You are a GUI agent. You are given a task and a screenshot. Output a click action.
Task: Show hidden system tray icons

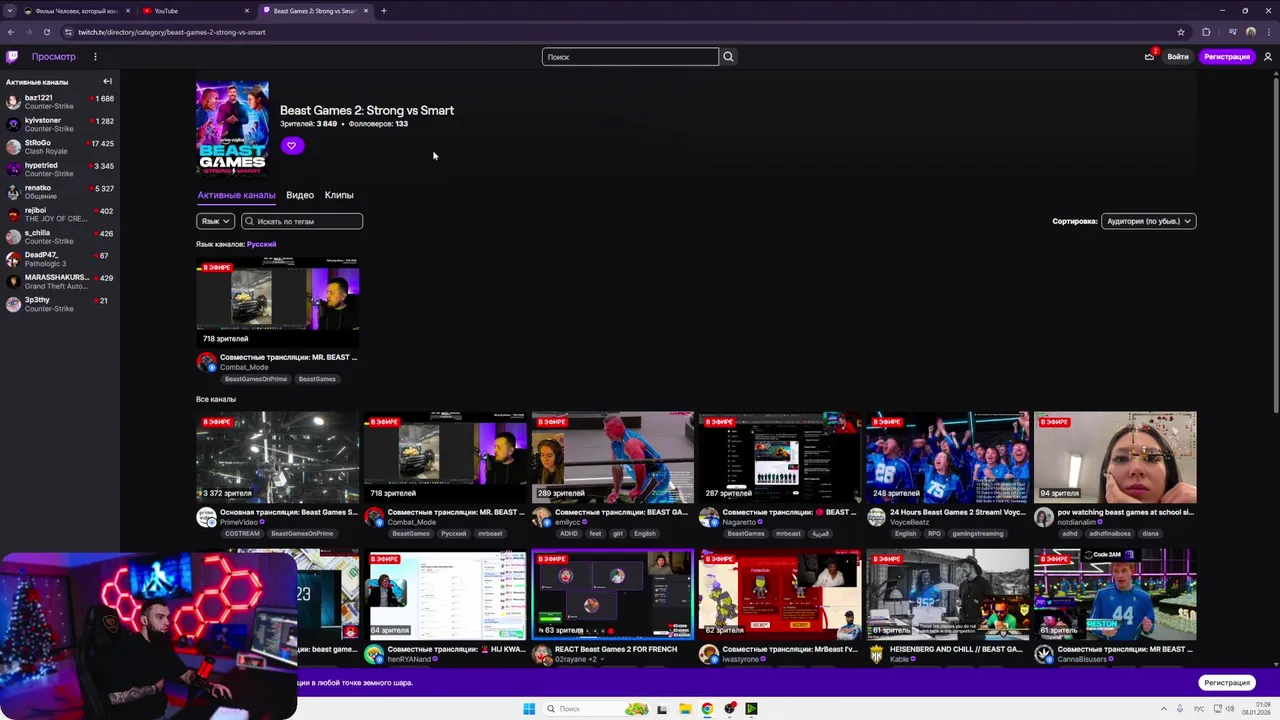coord(1163,709)
